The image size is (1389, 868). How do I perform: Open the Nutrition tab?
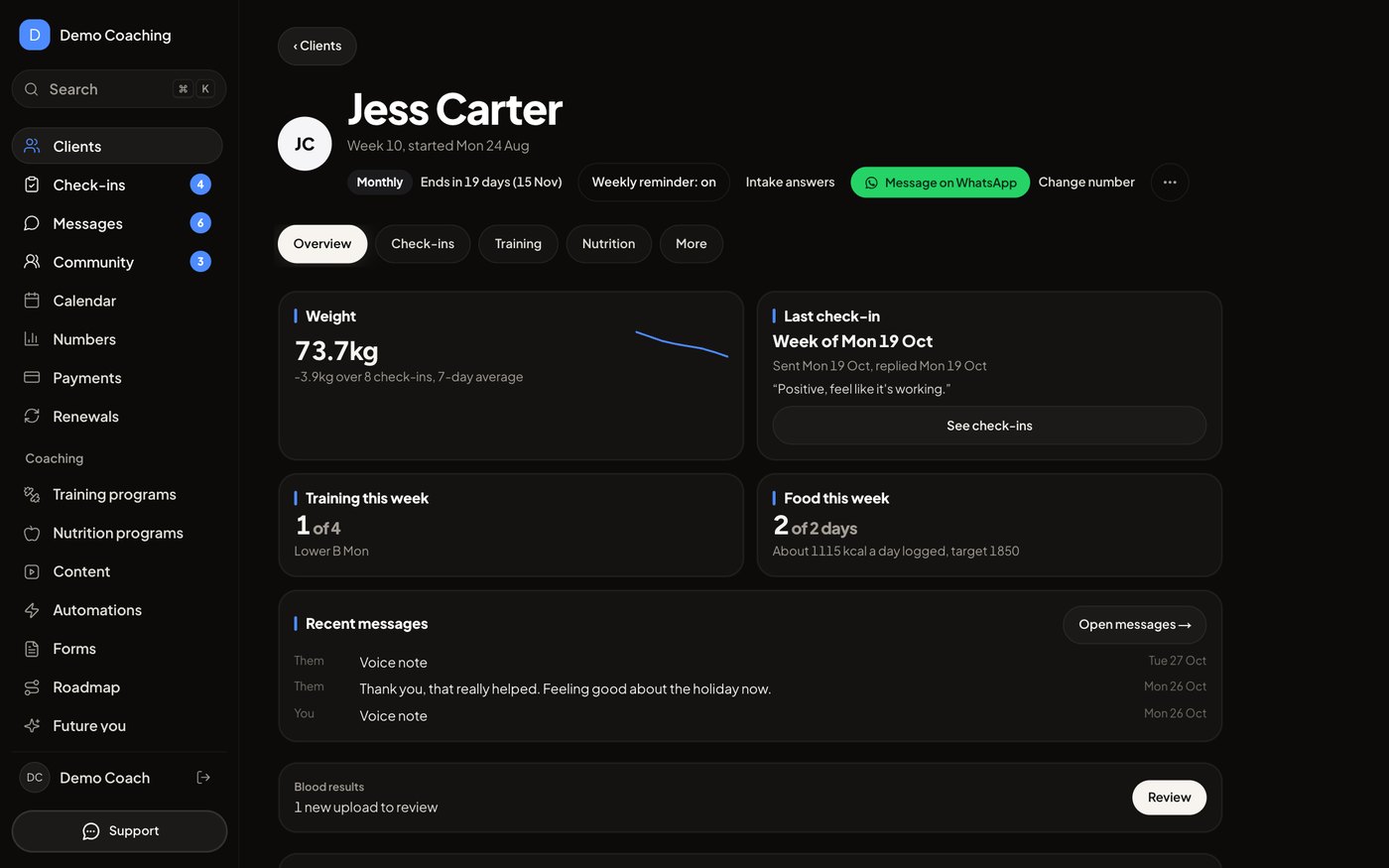pos(608,244)
